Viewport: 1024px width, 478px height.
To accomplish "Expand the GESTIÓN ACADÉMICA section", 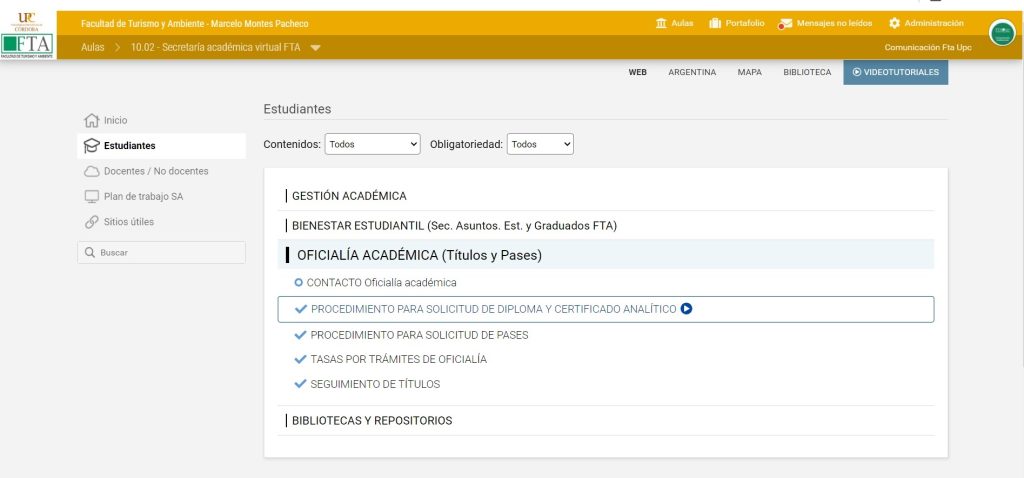I will (349, 196).
